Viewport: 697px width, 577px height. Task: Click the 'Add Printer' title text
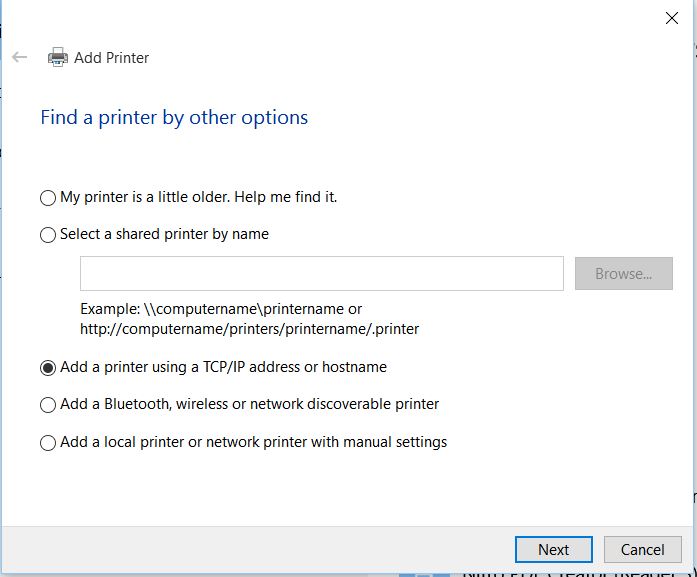point(111,58)
